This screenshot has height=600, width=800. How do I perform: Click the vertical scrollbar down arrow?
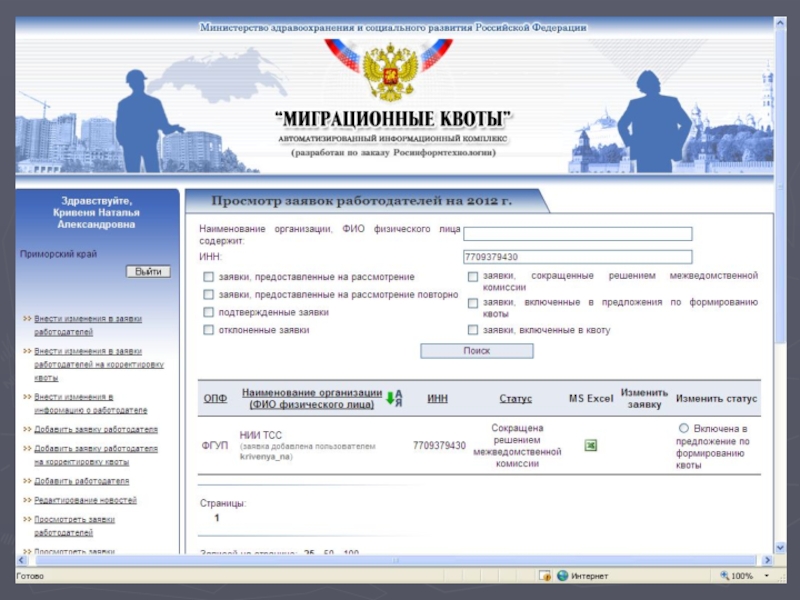pyautogui.click(x=780, y=548)
